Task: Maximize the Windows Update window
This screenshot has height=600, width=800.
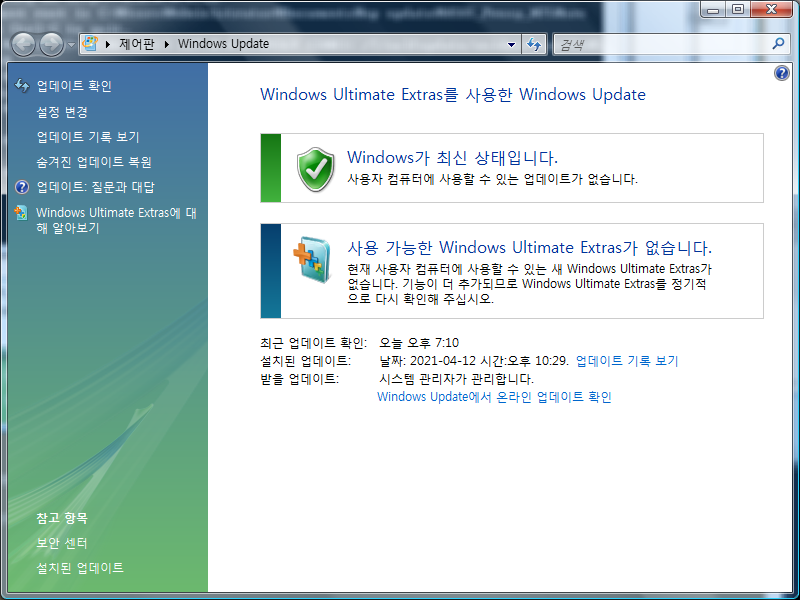Action: tap(738, 10)
